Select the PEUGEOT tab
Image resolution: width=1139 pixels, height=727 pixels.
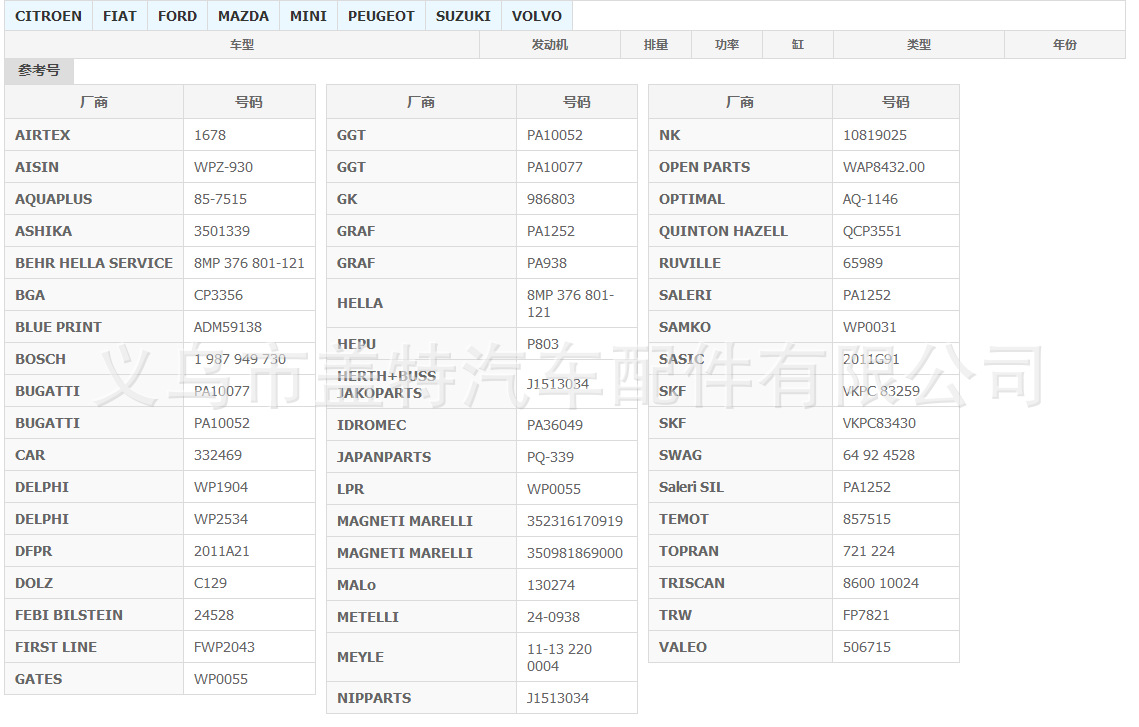381,16
